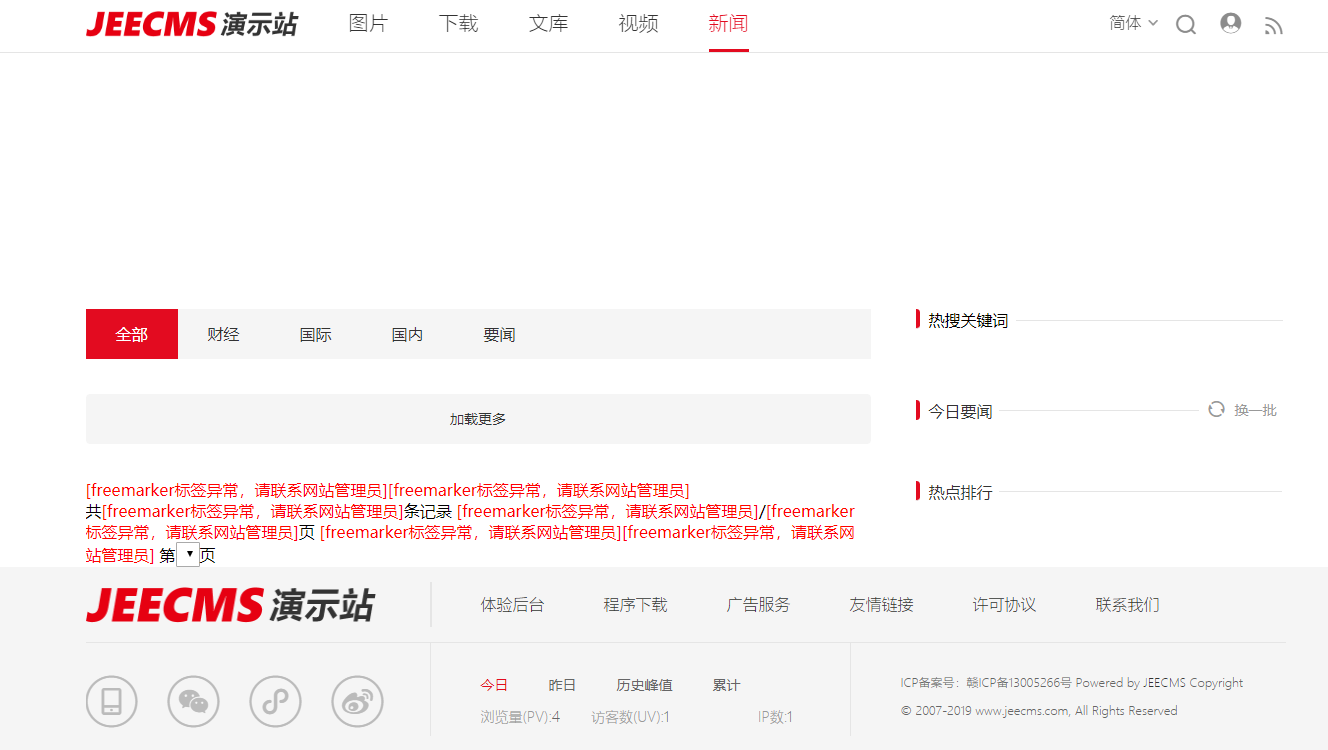Open the mini program icon in footer
Viewport: 1328px width, 750px height.
[x=275, y=701]
